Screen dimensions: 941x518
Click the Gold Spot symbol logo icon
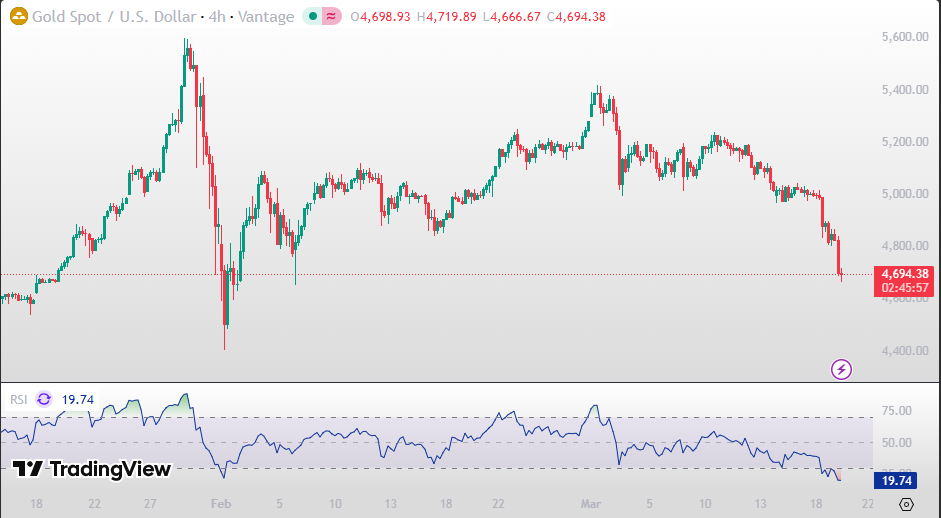17,17
